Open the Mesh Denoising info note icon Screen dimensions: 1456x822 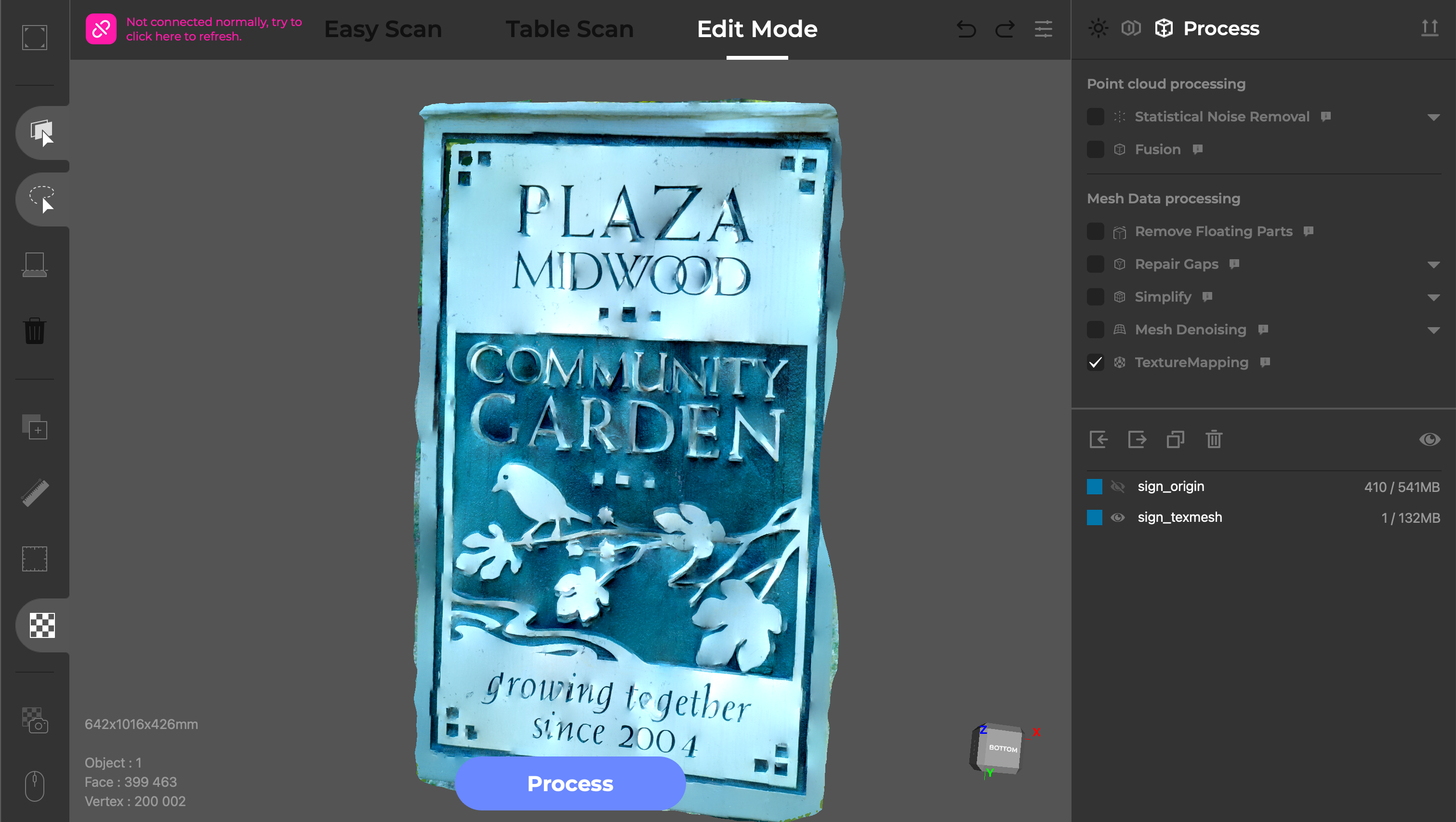click(x=1263, y=330)
